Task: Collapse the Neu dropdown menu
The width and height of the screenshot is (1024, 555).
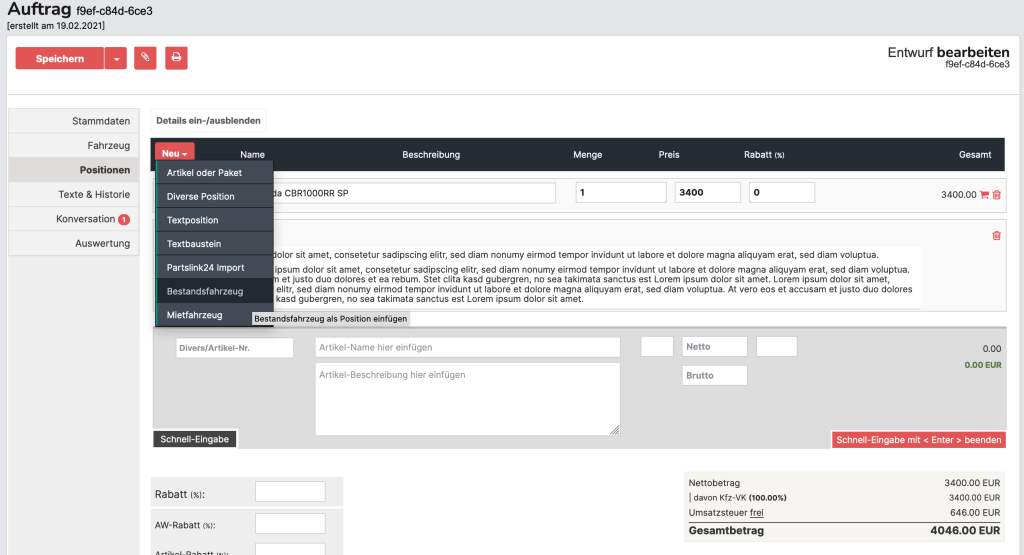Action: (x=174, y=154)
